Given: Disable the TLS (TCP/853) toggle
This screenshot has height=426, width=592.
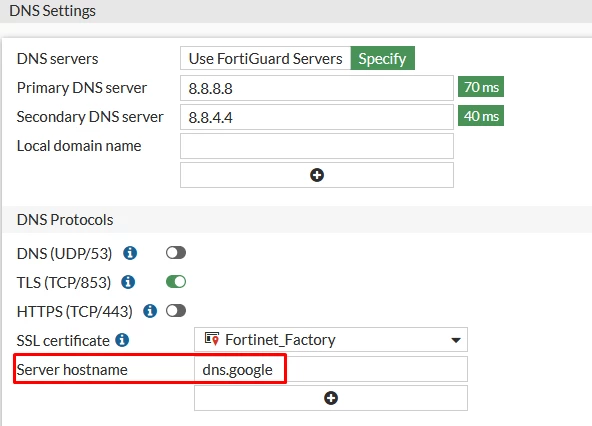Looking at the screenshot, I should pos(176,282).
